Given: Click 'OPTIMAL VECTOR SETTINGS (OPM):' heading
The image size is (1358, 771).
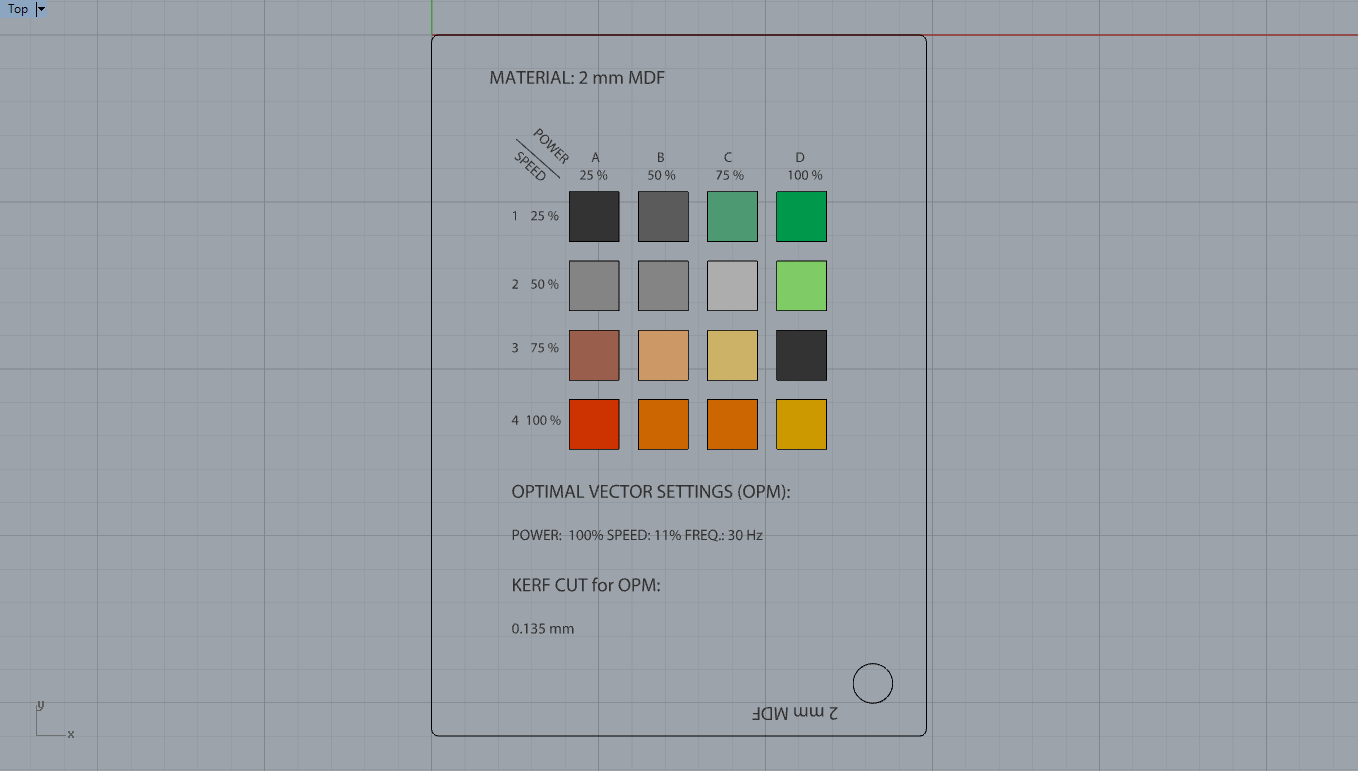Looking at the screenshot, I should [651, 492].
